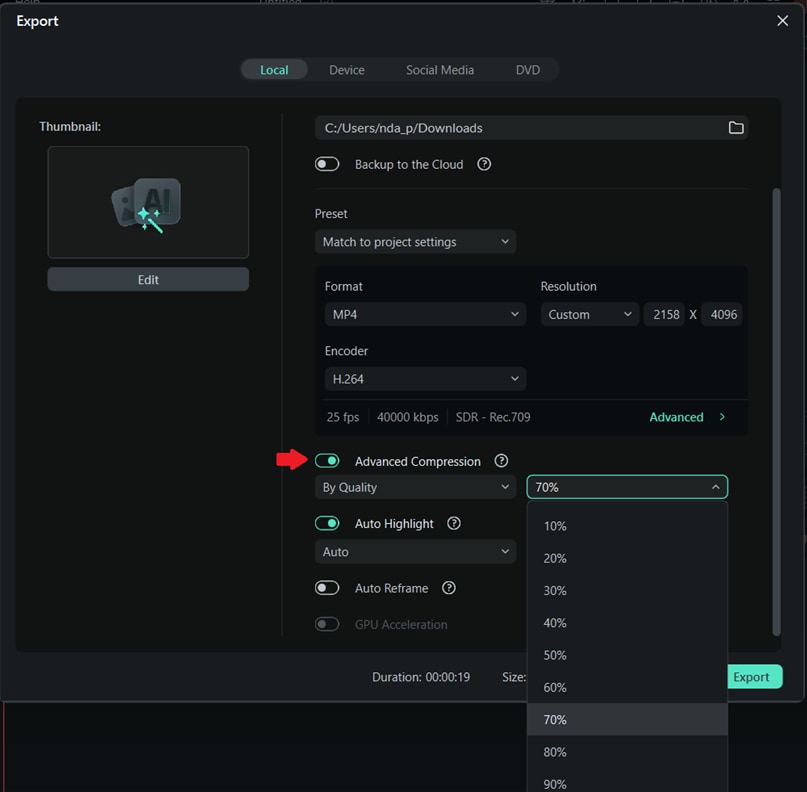This screenshot has width=807, height=792.
Task: Open the Encoder dropdown showing H.264
Action: coord(425,379)
